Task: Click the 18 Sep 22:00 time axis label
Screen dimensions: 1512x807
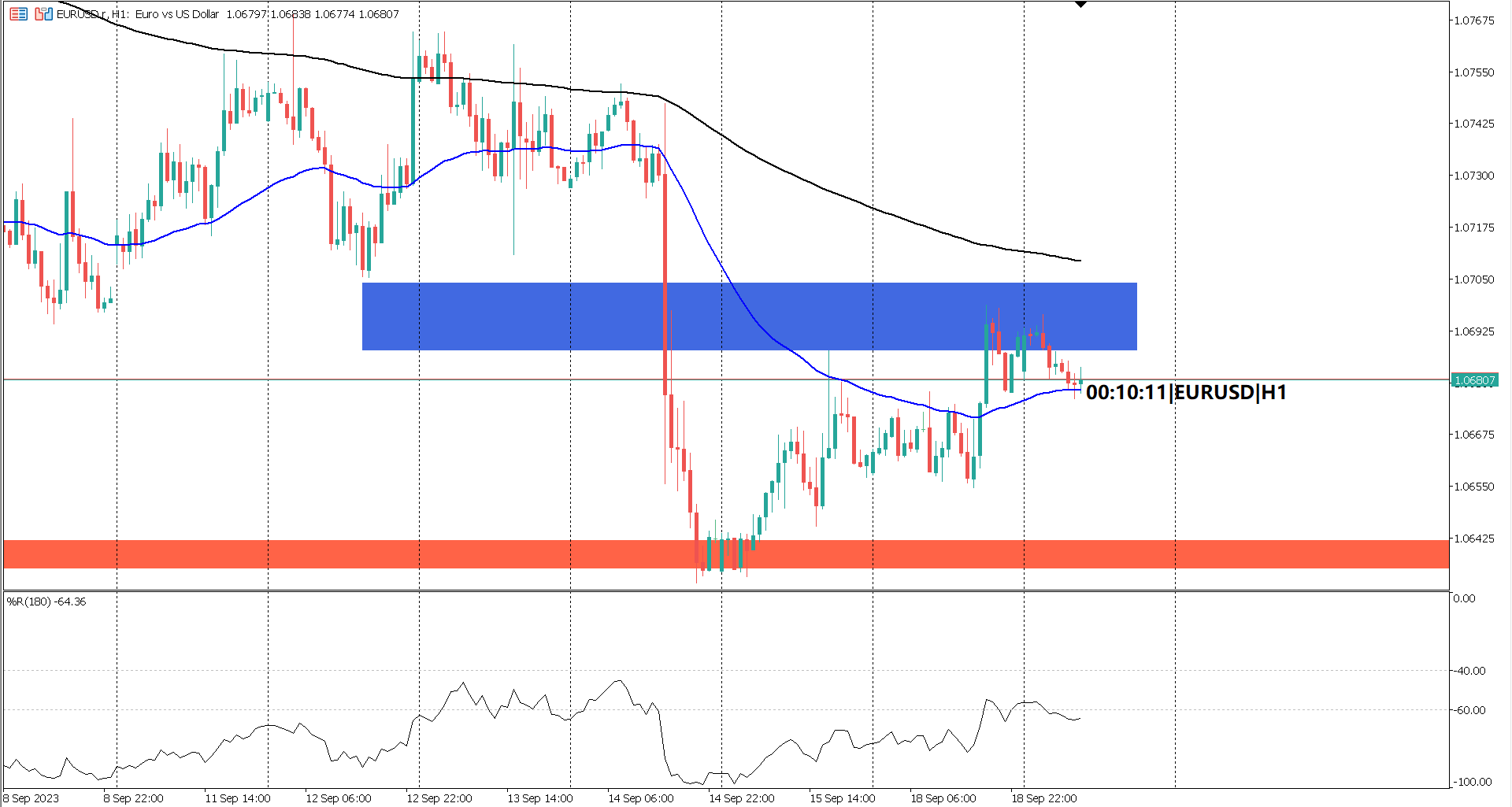Action: coord(1045,798)
